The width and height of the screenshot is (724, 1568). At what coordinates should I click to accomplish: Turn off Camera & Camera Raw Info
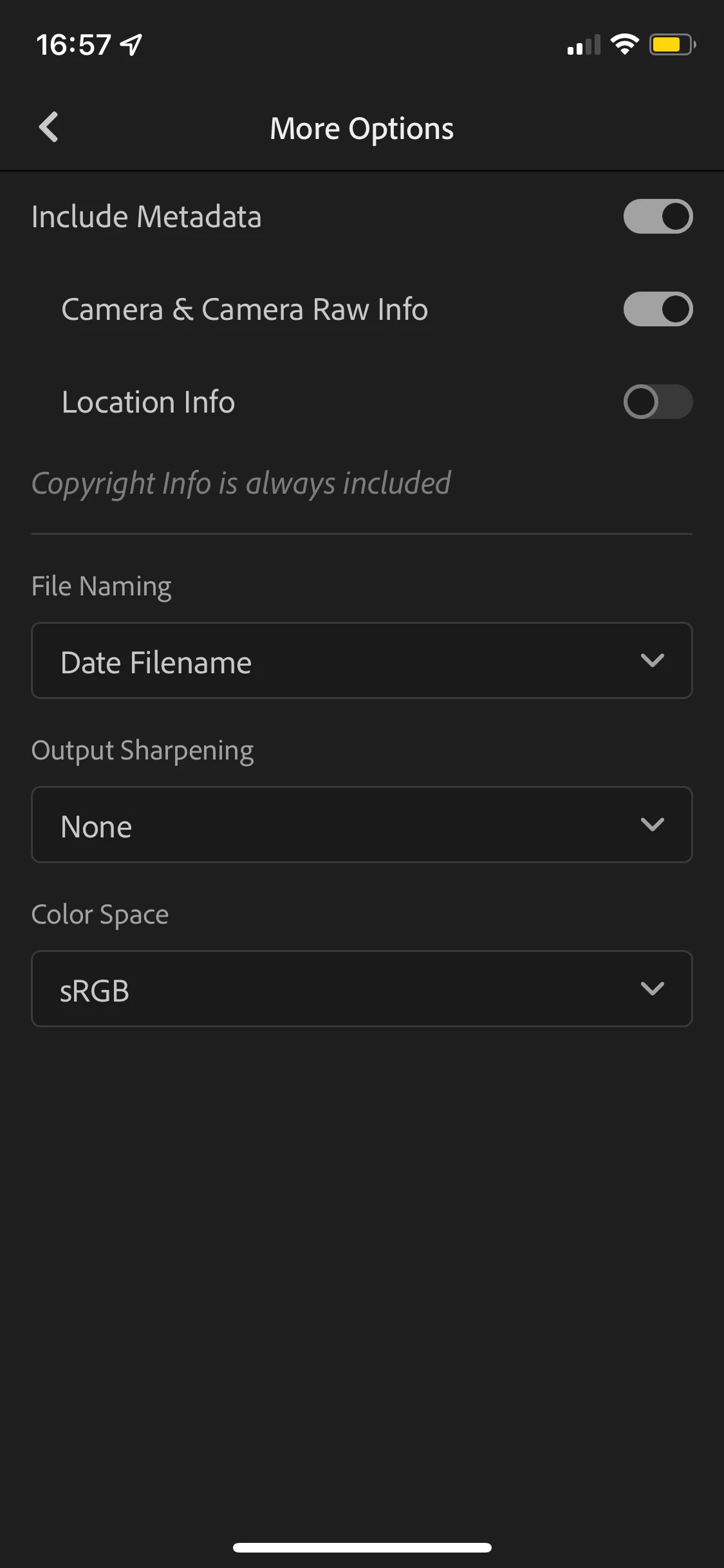coord(658,309)
